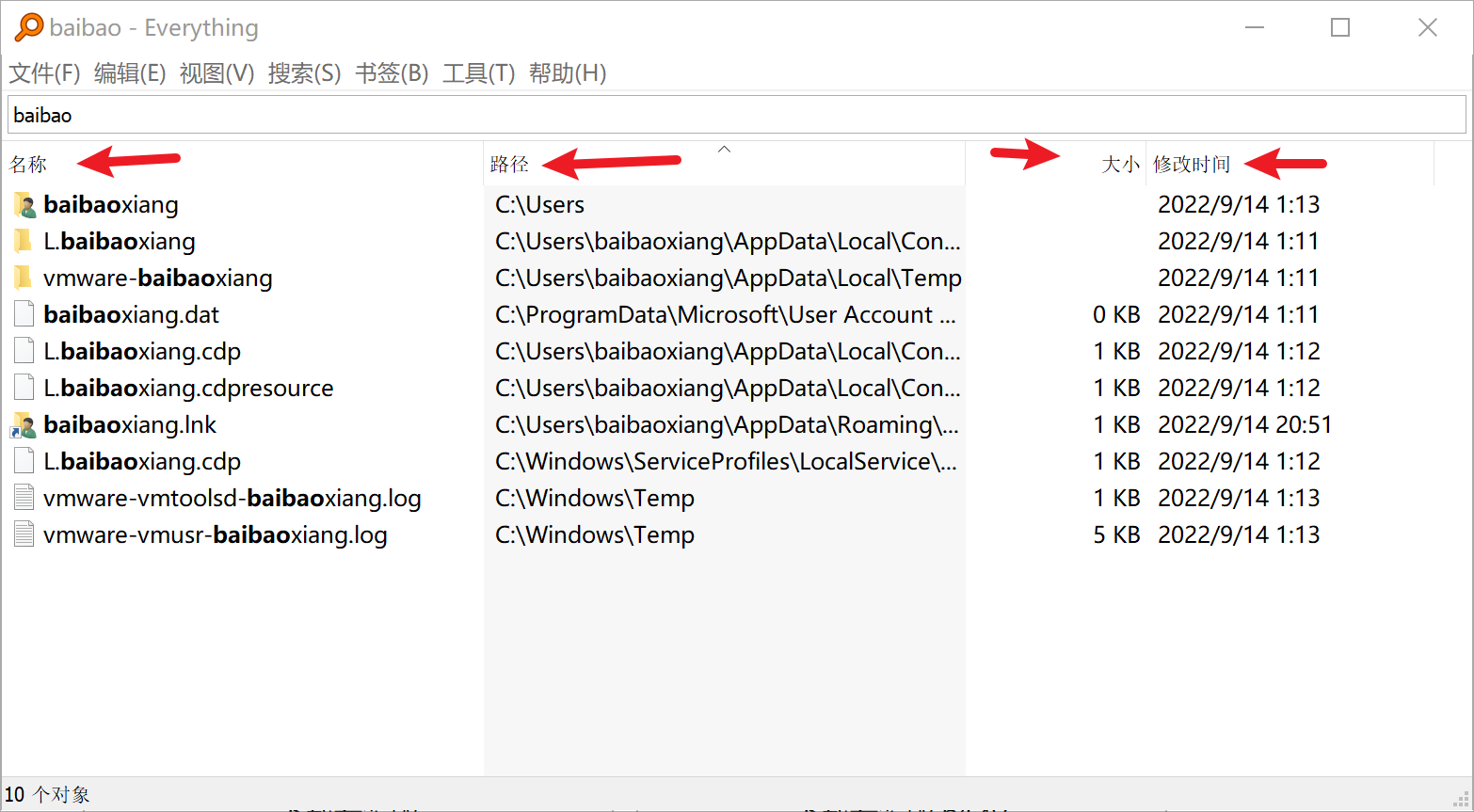The image size is (1474, 812).
Task: Click the C:\Windows\ServiceProfiles\LocalService path
Action: coord(726,462)
